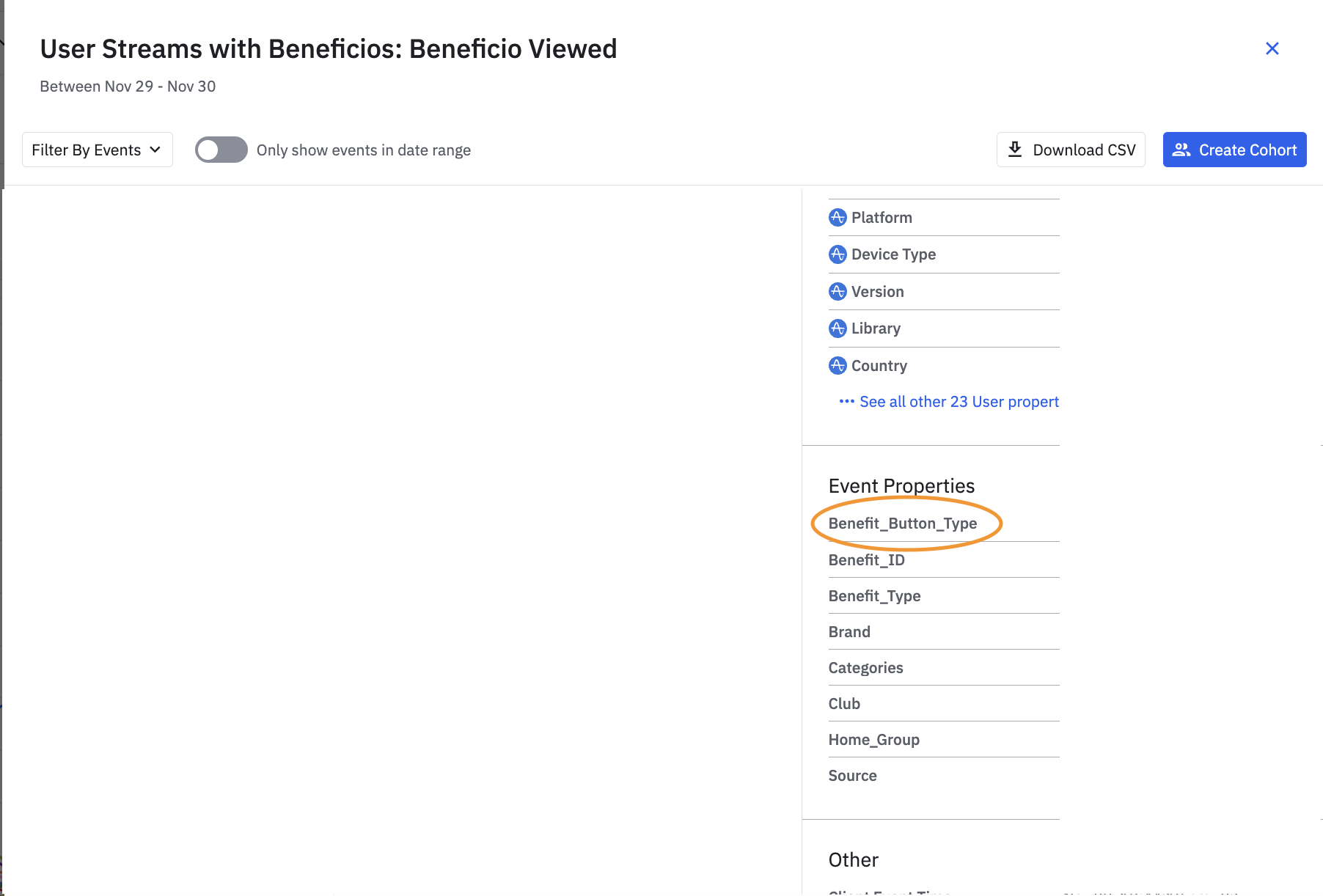The width and height of the screenshot is (1323, 896).
Task: Select the Benefit_Type property row
Action: click(874, 596)
